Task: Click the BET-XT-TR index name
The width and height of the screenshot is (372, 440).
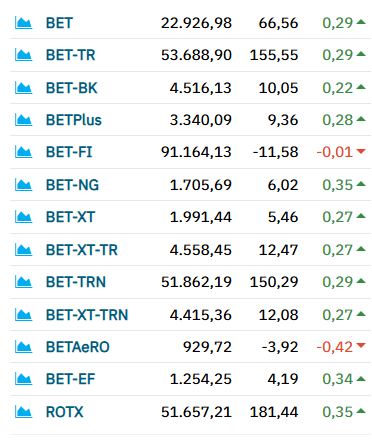Action: coord(82,250)
